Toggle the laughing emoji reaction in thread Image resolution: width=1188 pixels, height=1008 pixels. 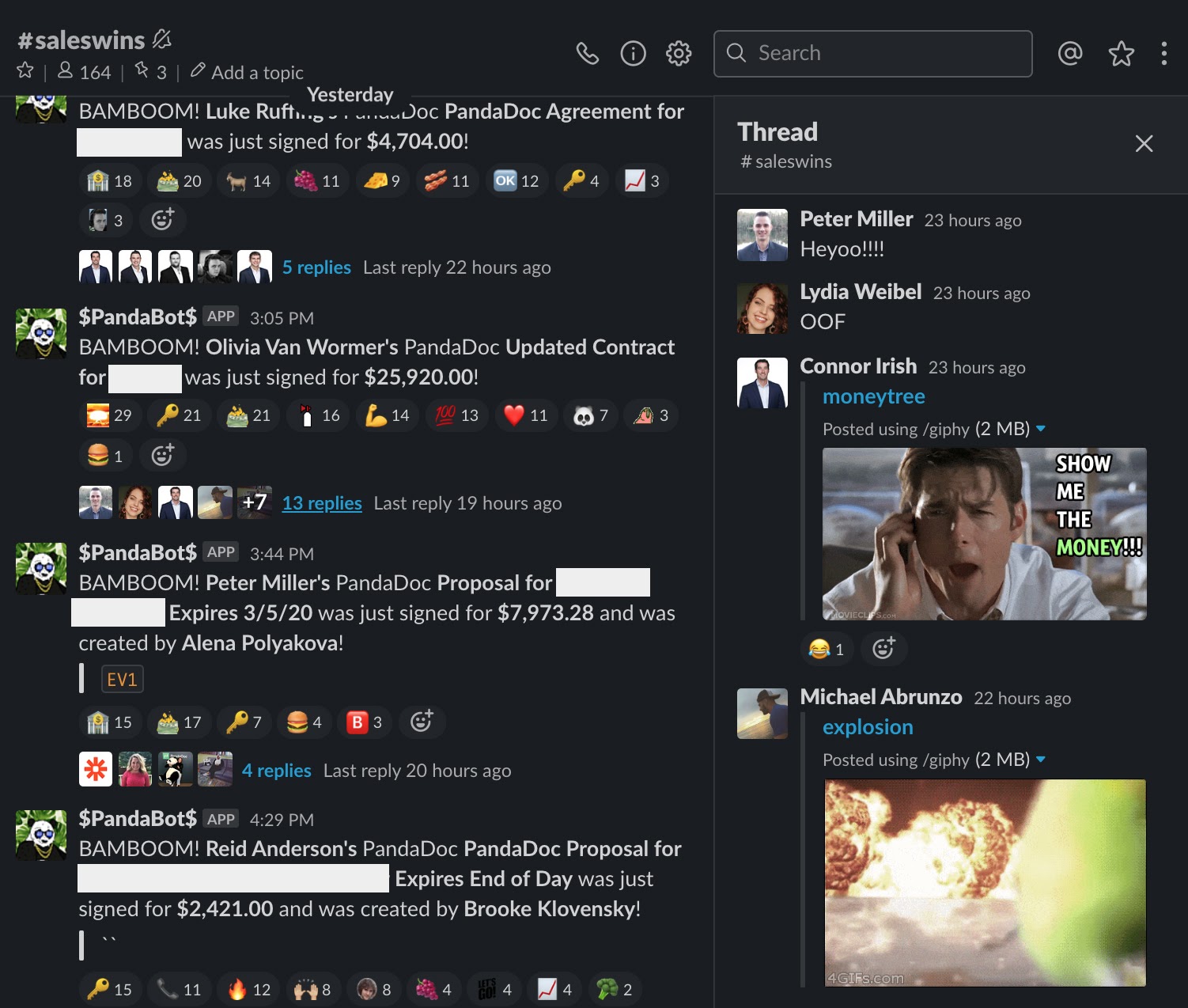(827, 649)
